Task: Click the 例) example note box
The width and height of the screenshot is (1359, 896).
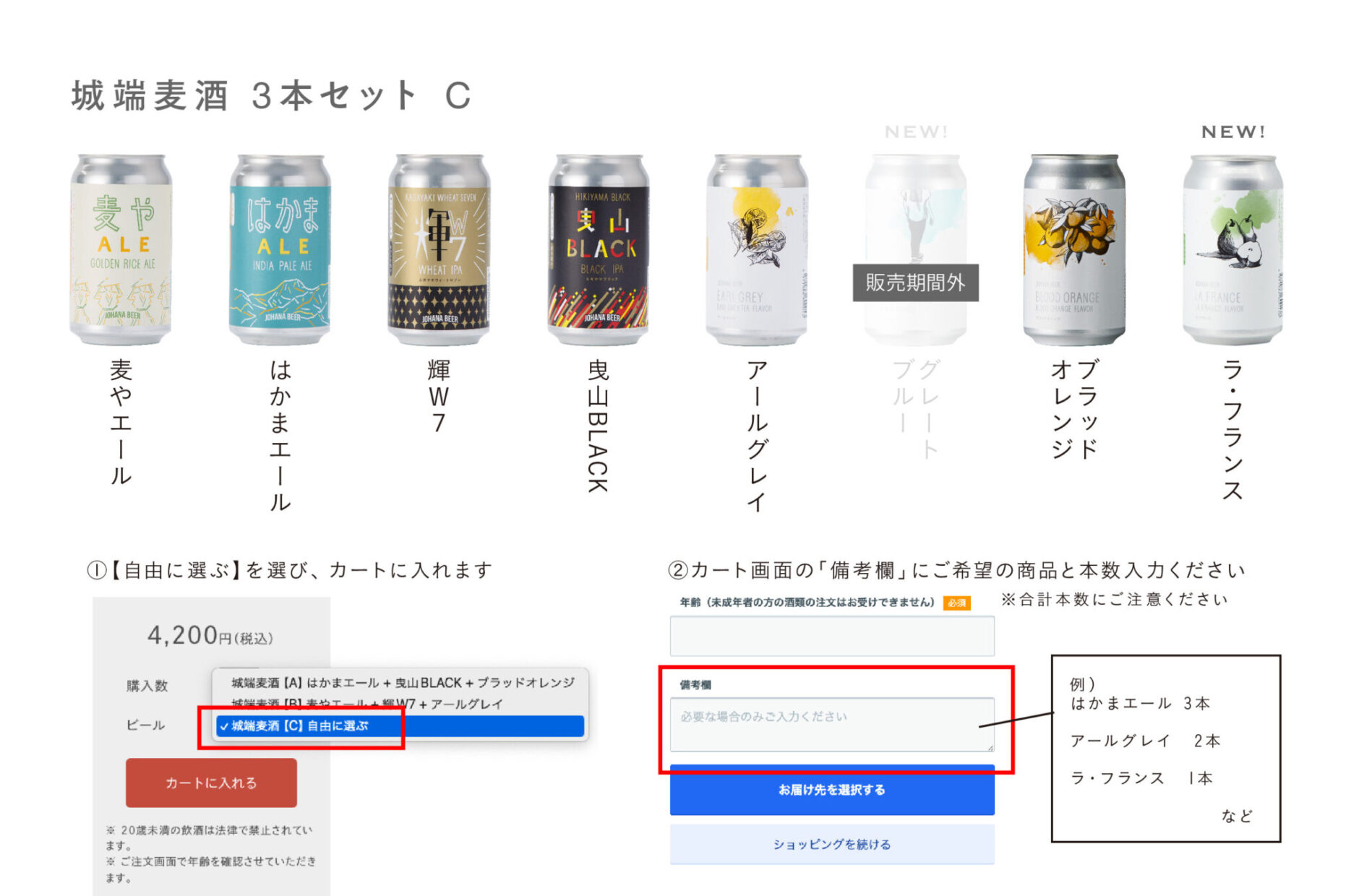Action: click(1166, 749)
